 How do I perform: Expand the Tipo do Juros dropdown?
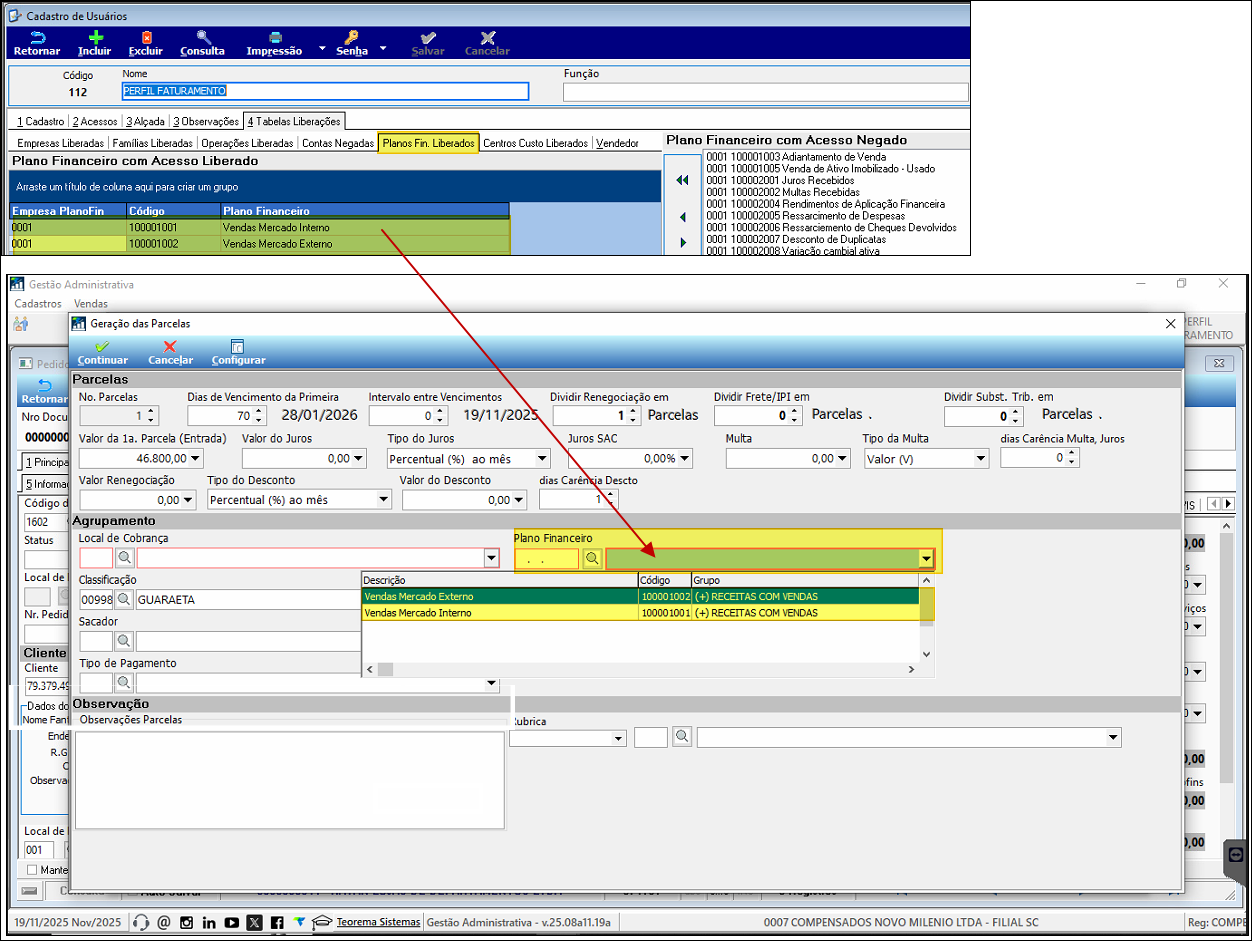point(542,459)
